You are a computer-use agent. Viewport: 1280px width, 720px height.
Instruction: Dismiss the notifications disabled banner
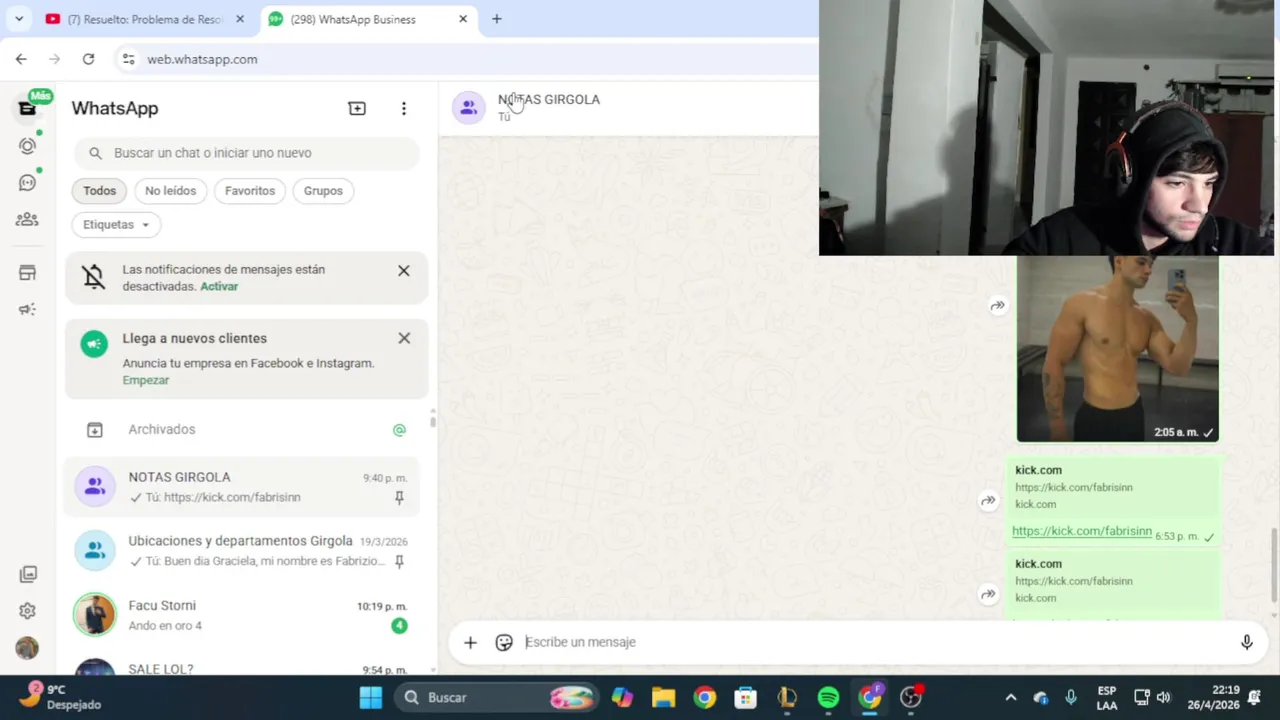click(404, 270)
